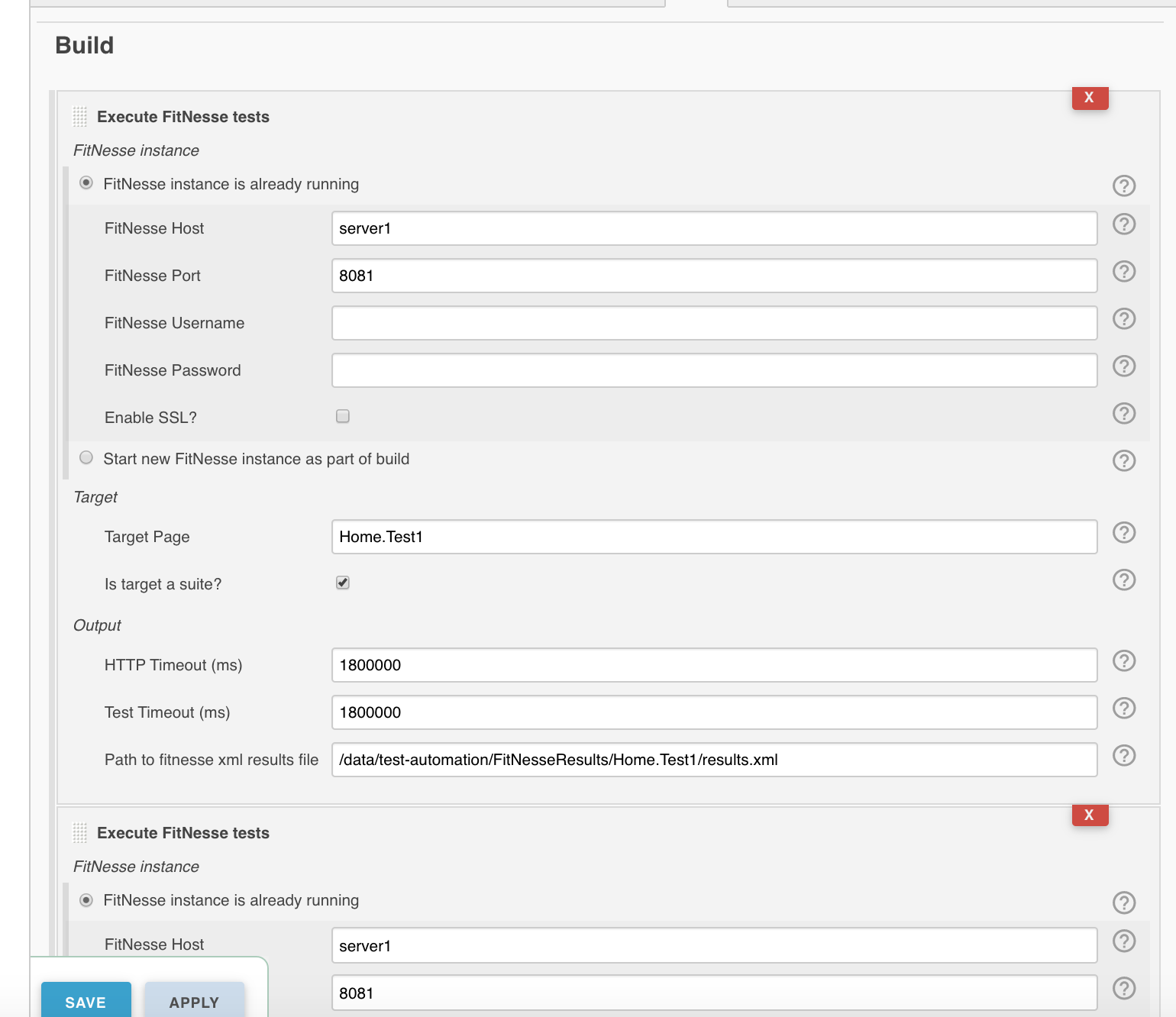Show help for xml results file path
This screenshot has height=1017, width=1176.
pos(1123,755)
